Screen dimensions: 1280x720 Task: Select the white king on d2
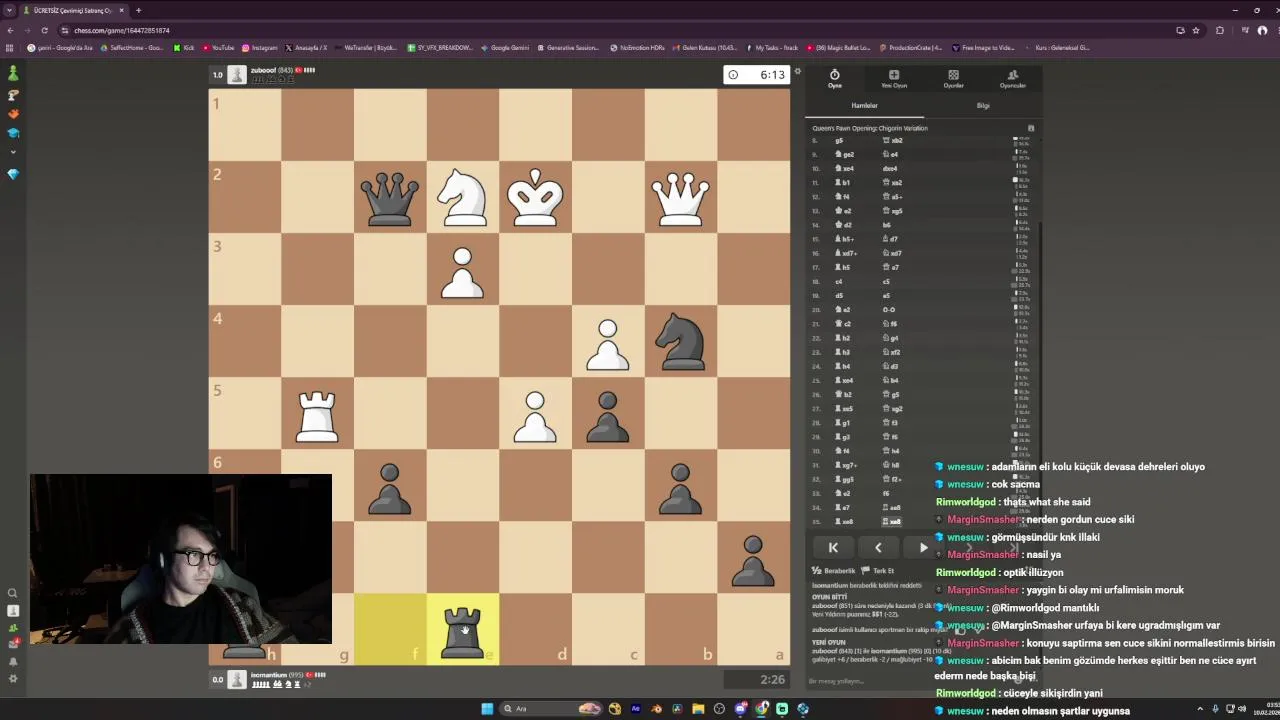(536, 197)
